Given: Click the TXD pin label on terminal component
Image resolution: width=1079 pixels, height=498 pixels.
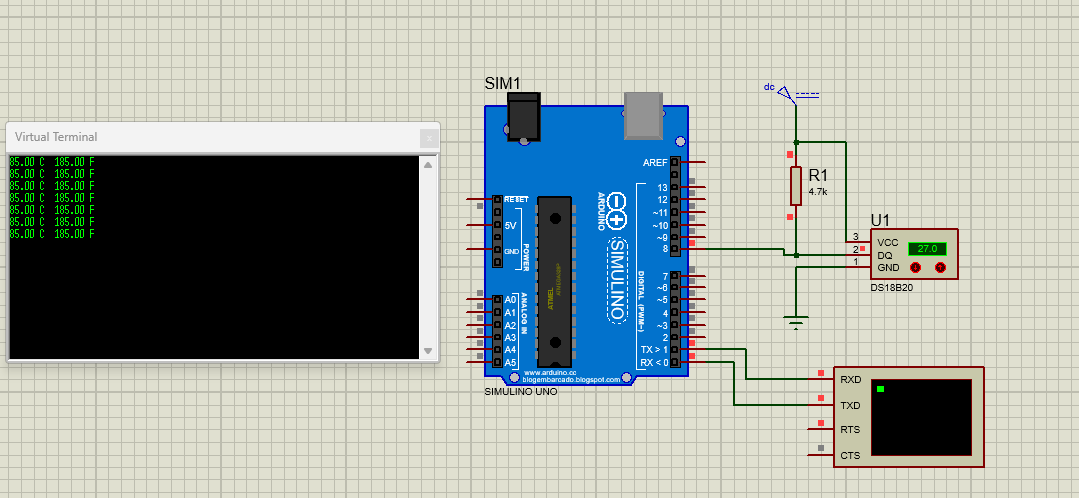Looking at the screenshot, I should click(x=851, y=406).
